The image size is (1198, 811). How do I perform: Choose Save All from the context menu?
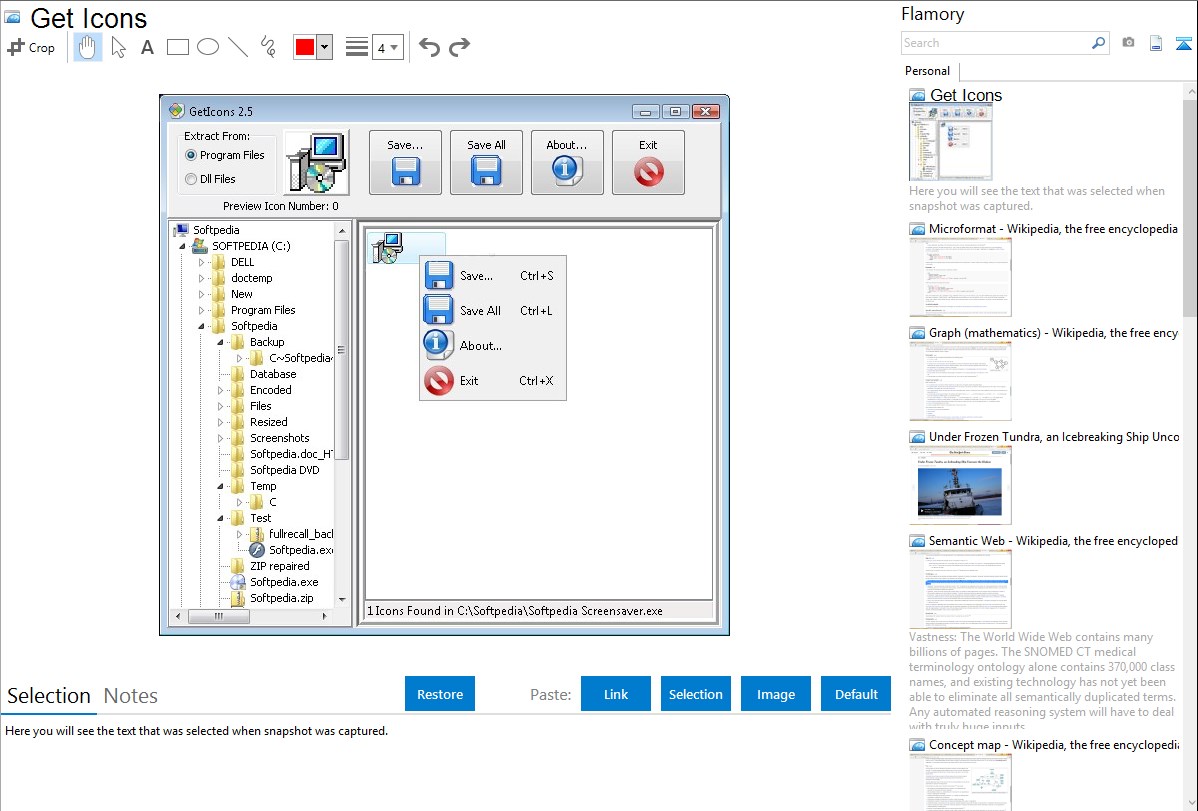click(x=493, y=310)
